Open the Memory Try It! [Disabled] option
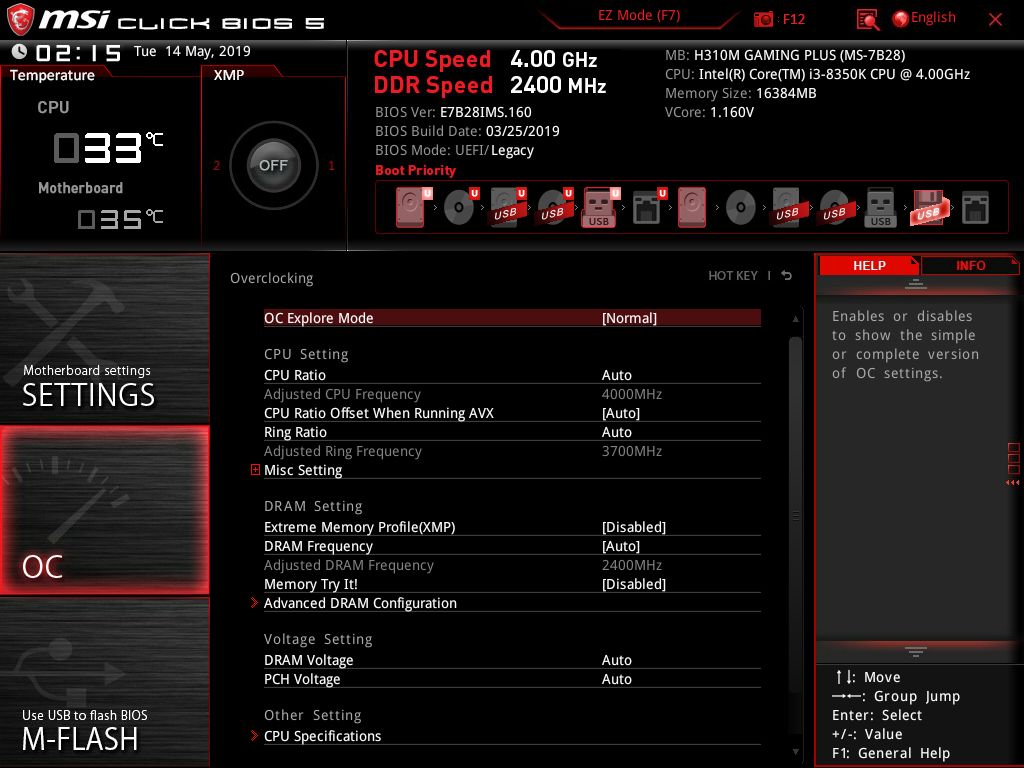Screen dimensions: 1024x768 [512, 584]
